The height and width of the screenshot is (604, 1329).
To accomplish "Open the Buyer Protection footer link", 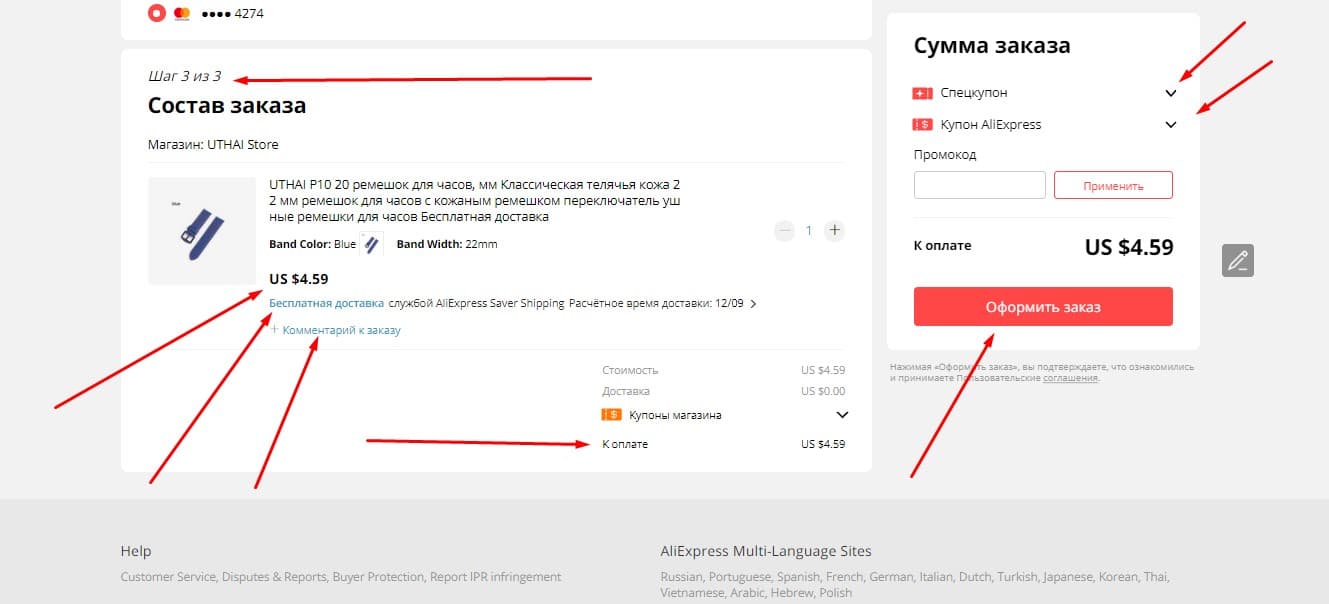I will [378, 577].
